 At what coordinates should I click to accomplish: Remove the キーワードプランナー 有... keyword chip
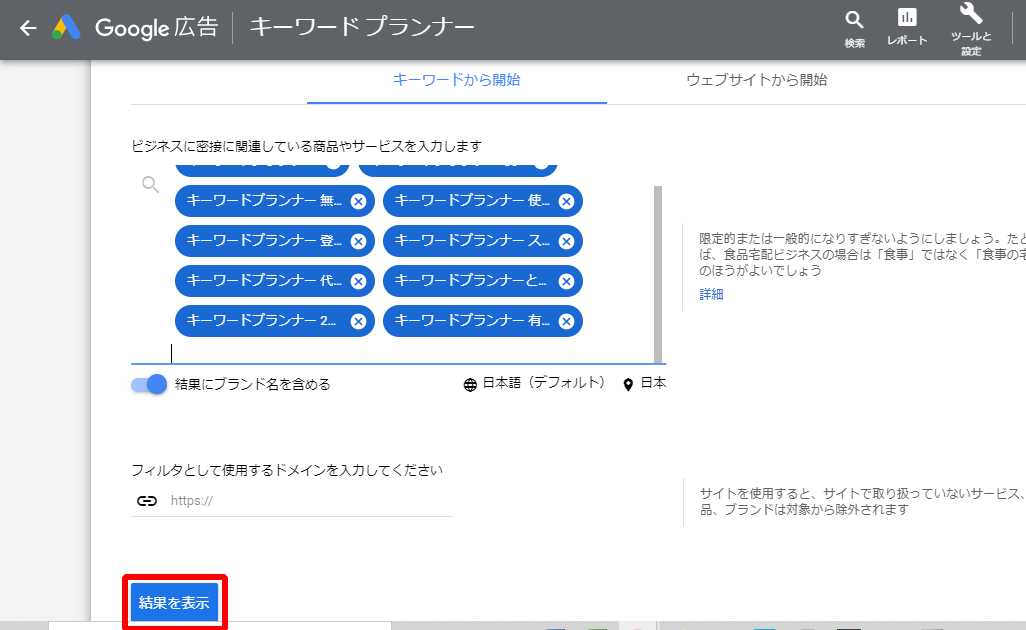point(566,321)
